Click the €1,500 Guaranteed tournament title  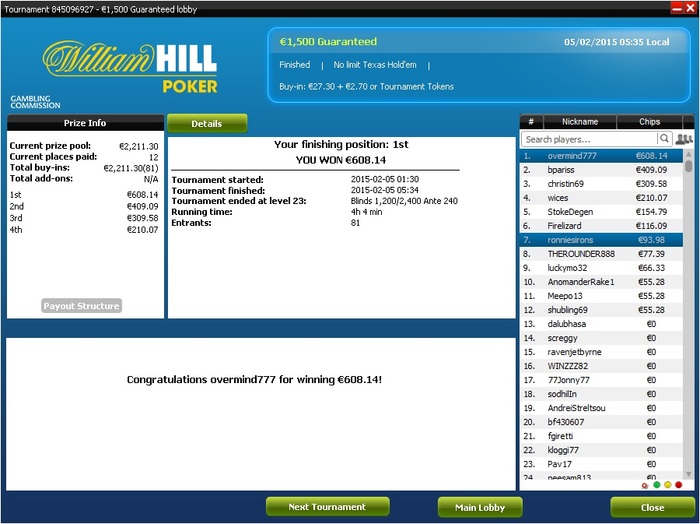[x=328, y=42]
